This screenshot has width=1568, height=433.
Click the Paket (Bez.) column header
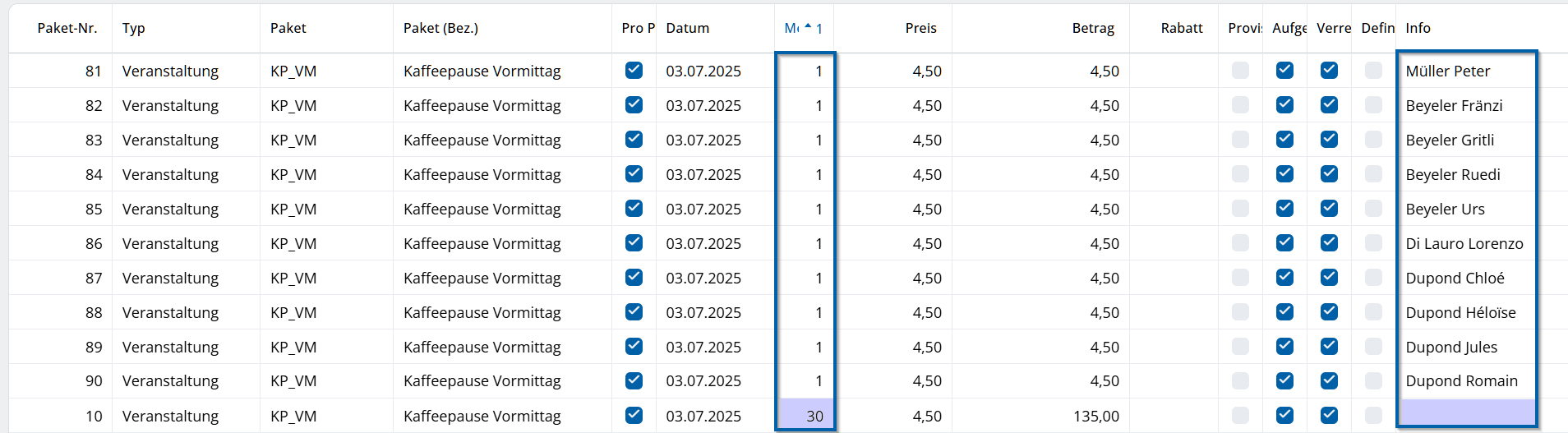click(440, 28)
